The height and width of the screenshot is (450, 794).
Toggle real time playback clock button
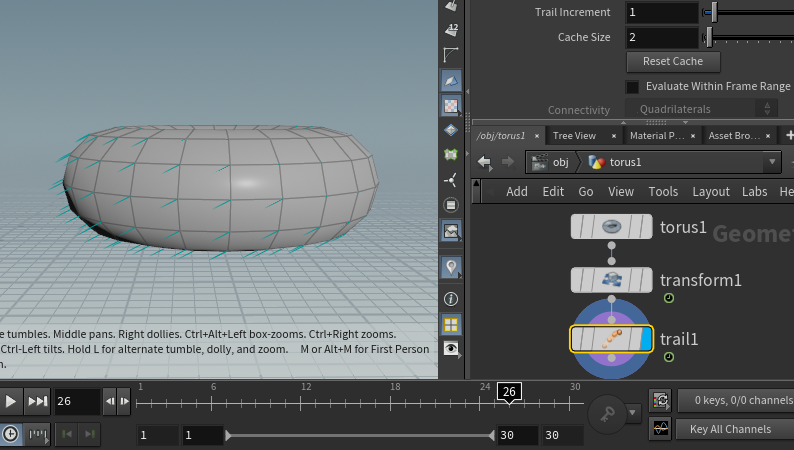11,434
